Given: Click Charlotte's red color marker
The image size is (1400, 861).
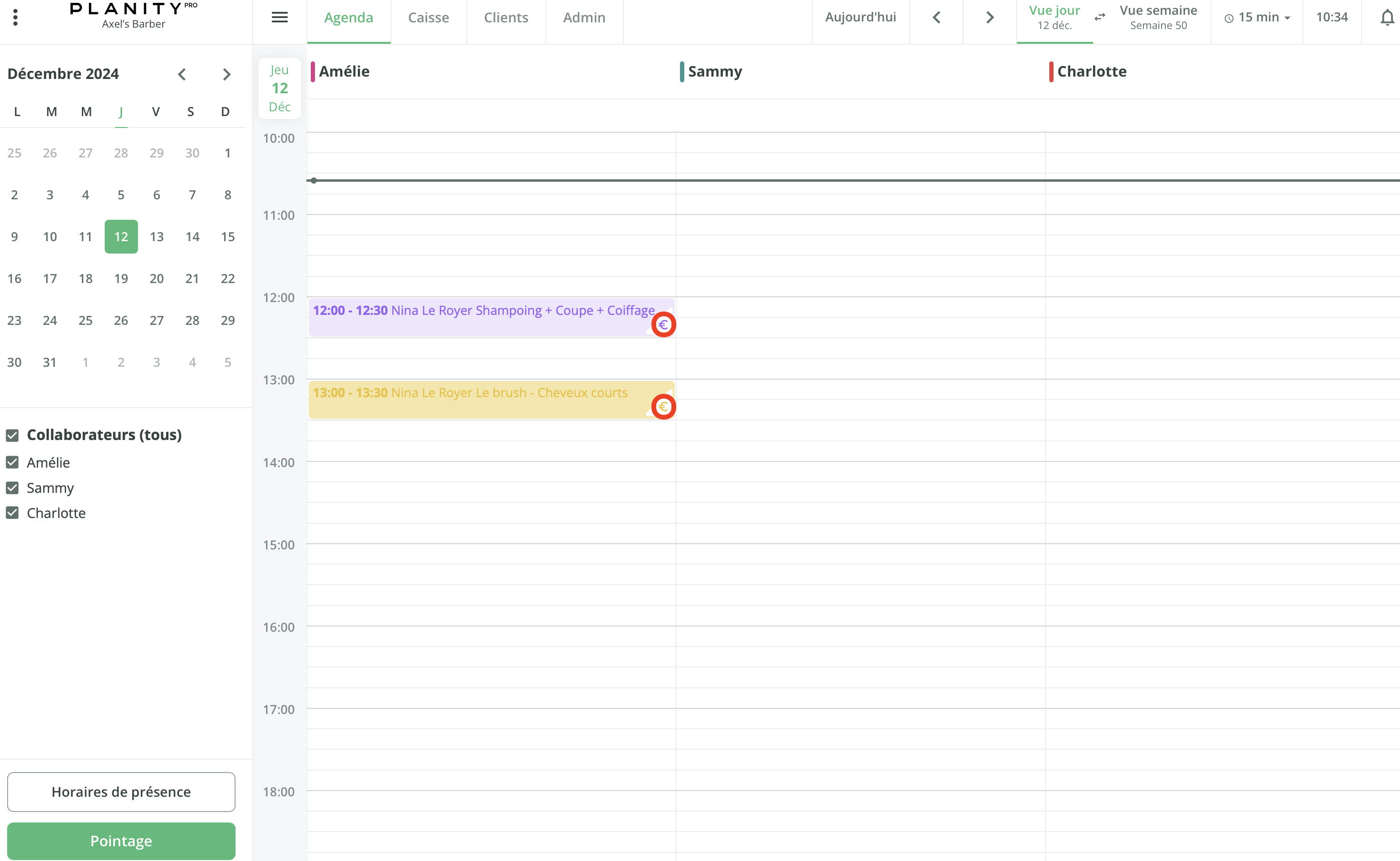Looking at the screenshot, I should pyautogui.click(x=1051, y=72).
